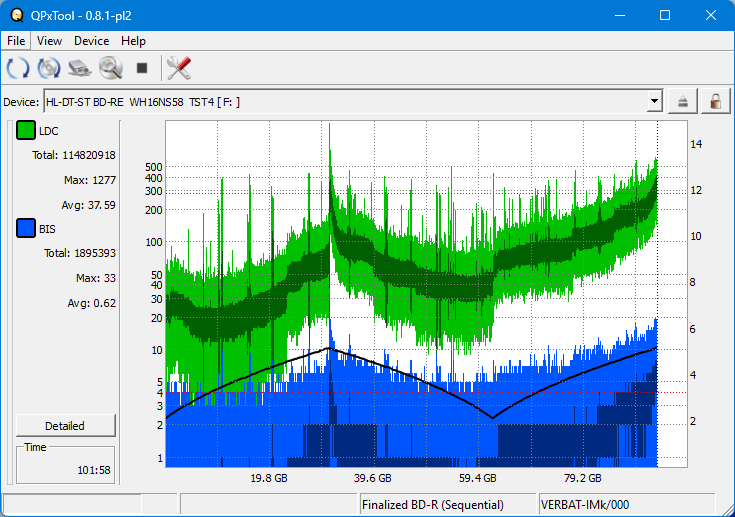Click the 19.8 GB axis label
The height and width of the screenshot is (517, 735).
pos(269,478)
